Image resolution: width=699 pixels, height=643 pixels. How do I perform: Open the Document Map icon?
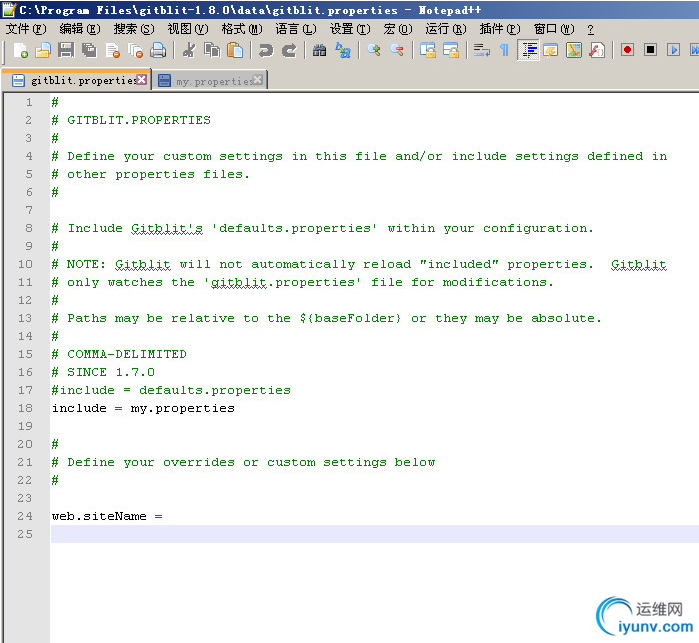tap(574, 50)
